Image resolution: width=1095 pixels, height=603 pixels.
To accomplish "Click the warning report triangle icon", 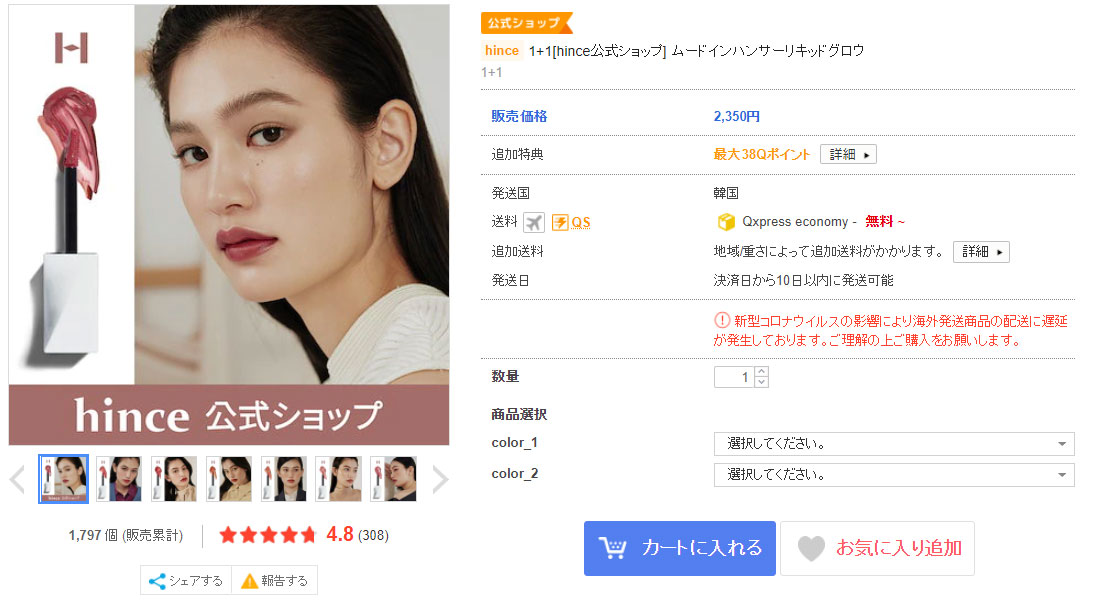I will click(249, 581).
